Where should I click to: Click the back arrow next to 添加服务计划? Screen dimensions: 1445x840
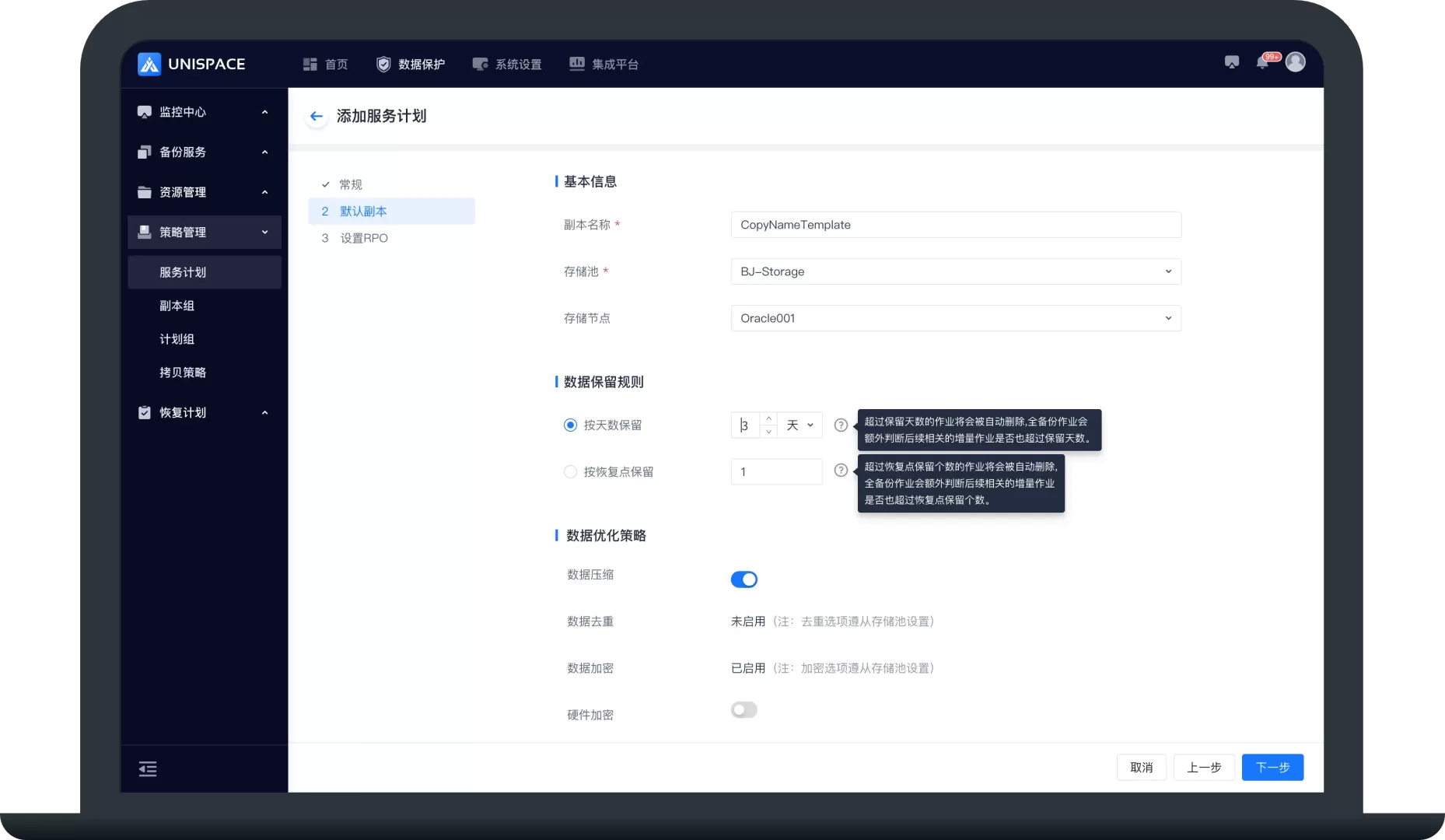coord(317,116)
